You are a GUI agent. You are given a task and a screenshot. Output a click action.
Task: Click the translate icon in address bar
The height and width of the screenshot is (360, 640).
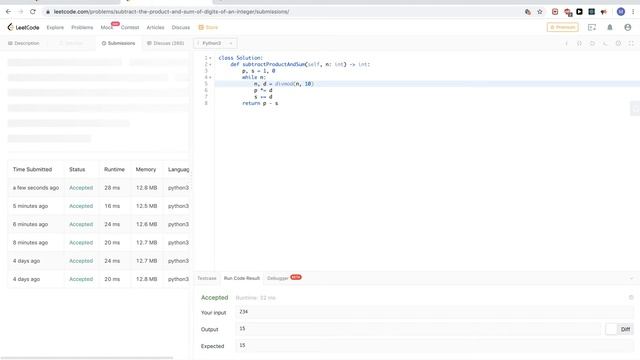(x=528, y=12)
